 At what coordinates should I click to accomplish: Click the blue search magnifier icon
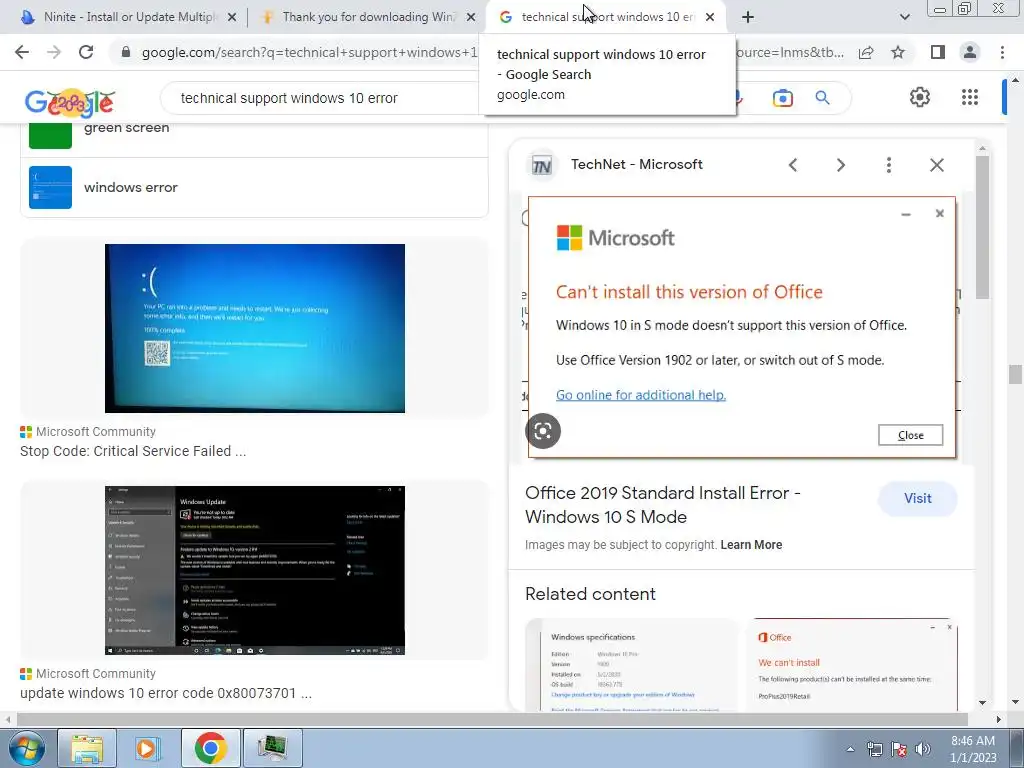click(x=822, y=98)
